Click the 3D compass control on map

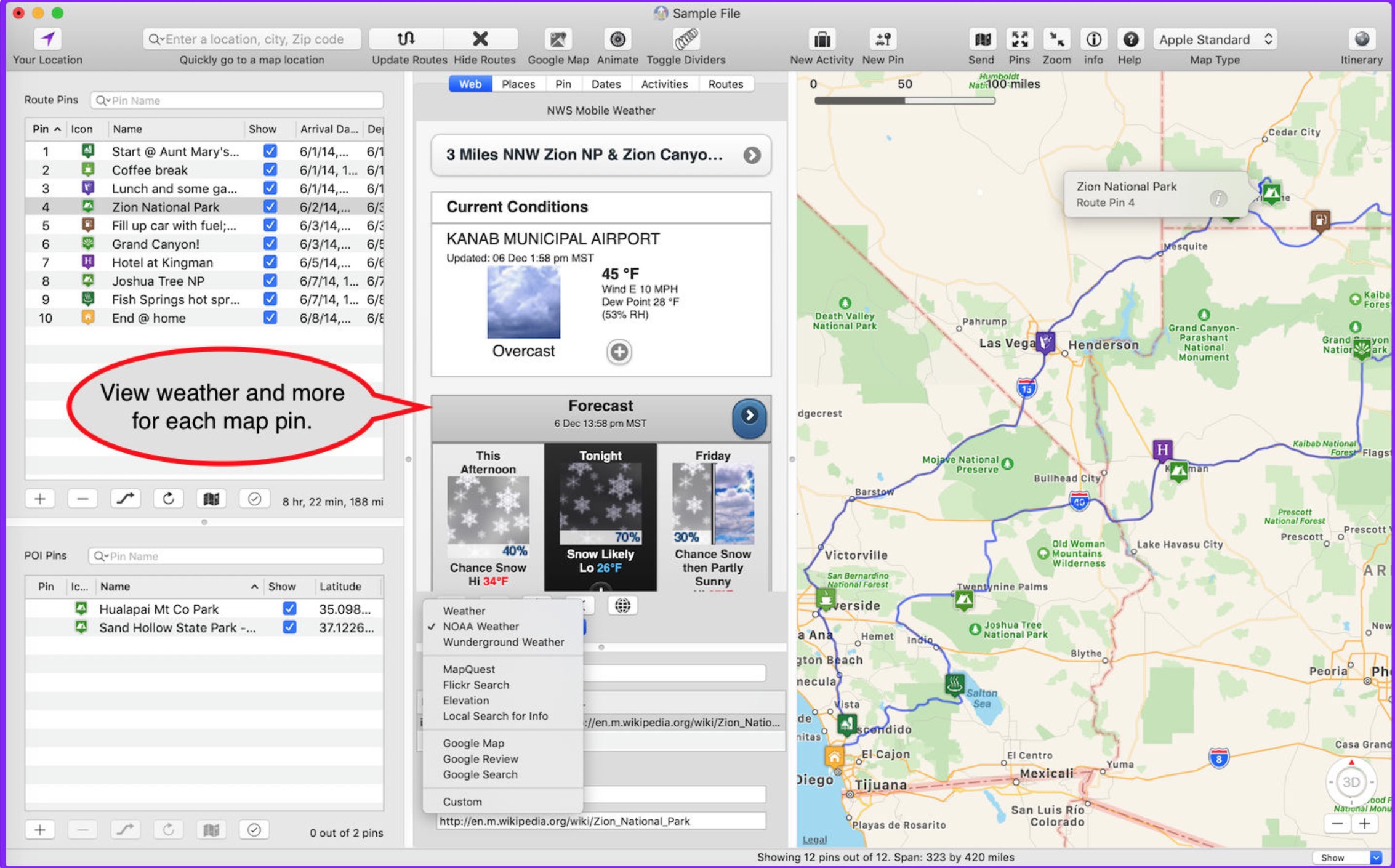(1351, 782)
